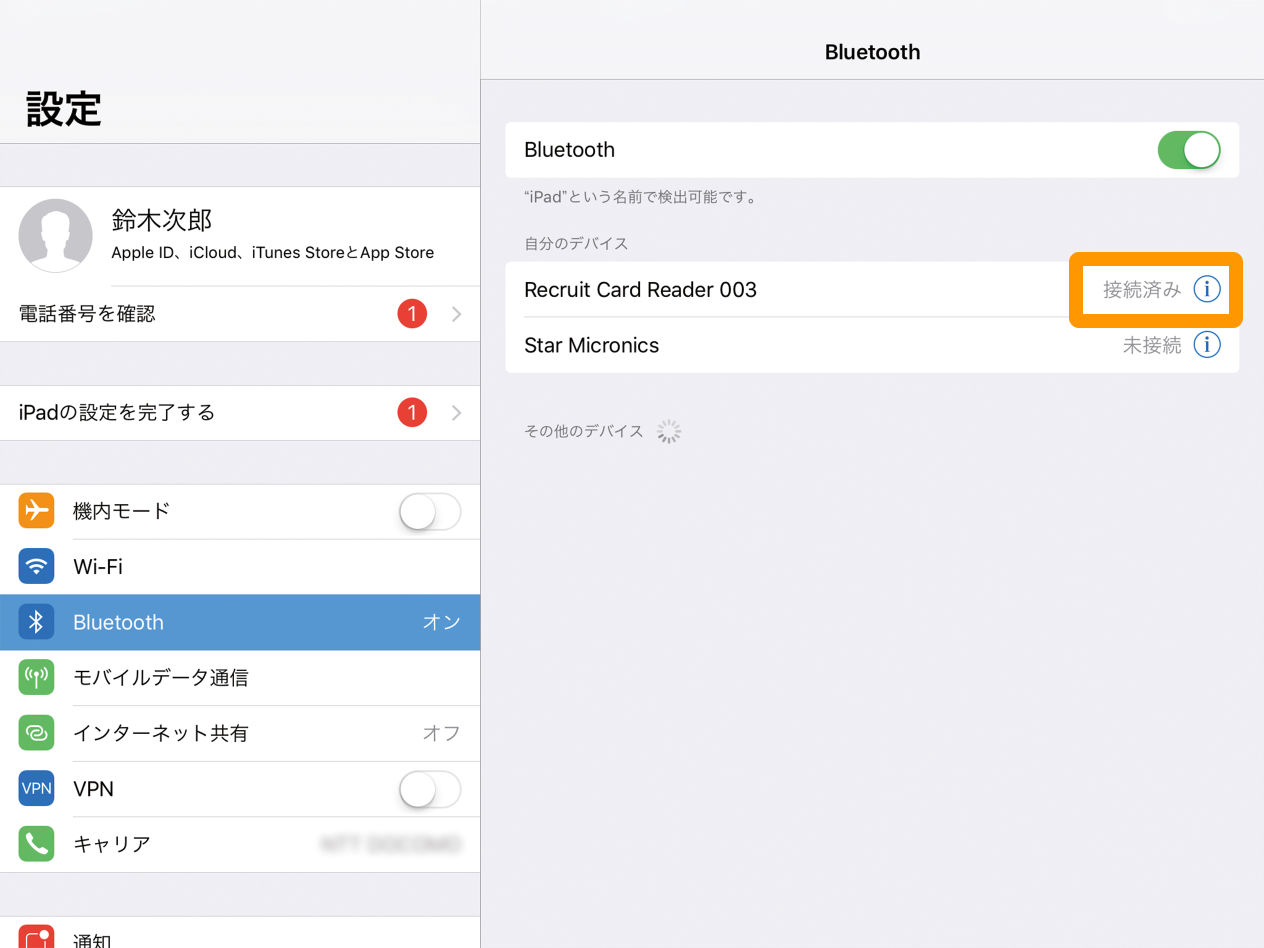Open Apple ID settings for 鈴木次郎
The width and height of the screenshot is (1264, 948).
pyautogui.click(x=240, y=235)
